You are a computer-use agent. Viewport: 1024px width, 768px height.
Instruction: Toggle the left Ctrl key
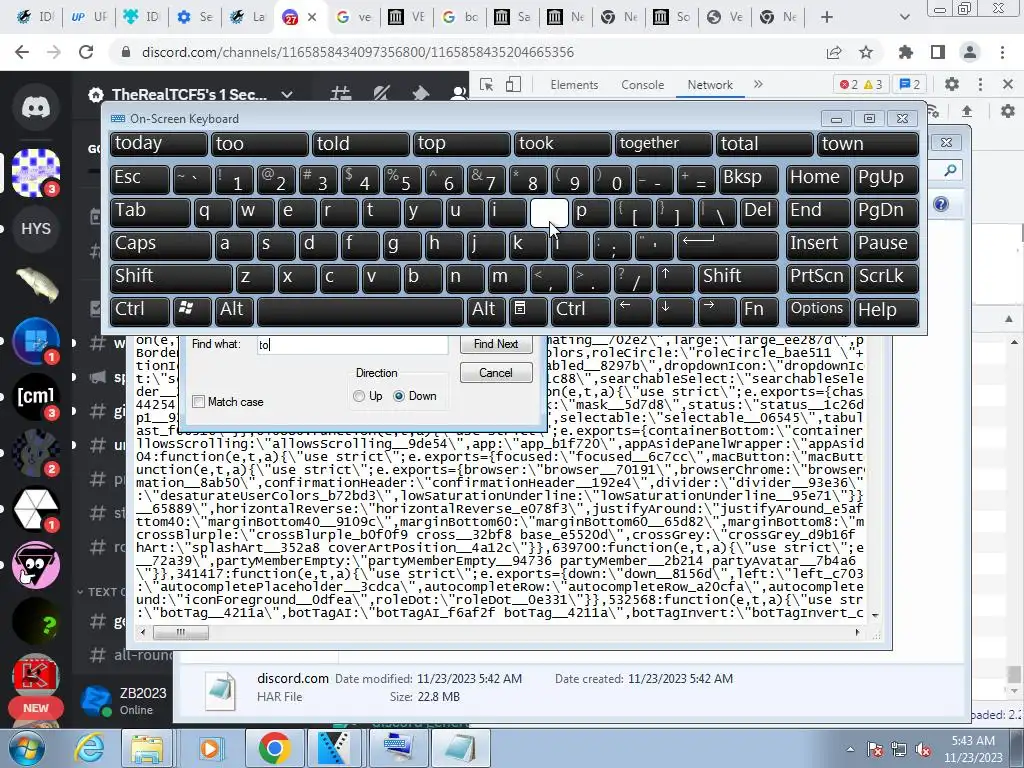tap(140, 310)
